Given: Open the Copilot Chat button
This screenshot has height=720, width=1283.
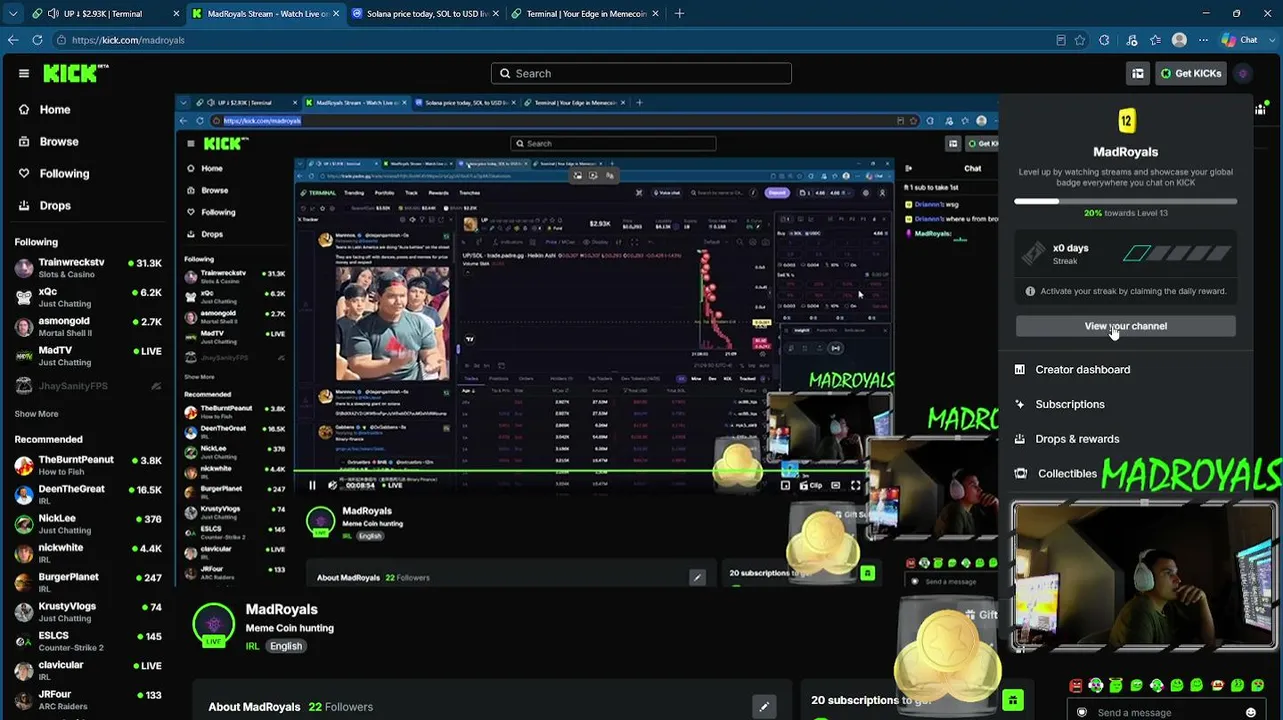Looking at the screenshot, I should (x=1240, y=40).
